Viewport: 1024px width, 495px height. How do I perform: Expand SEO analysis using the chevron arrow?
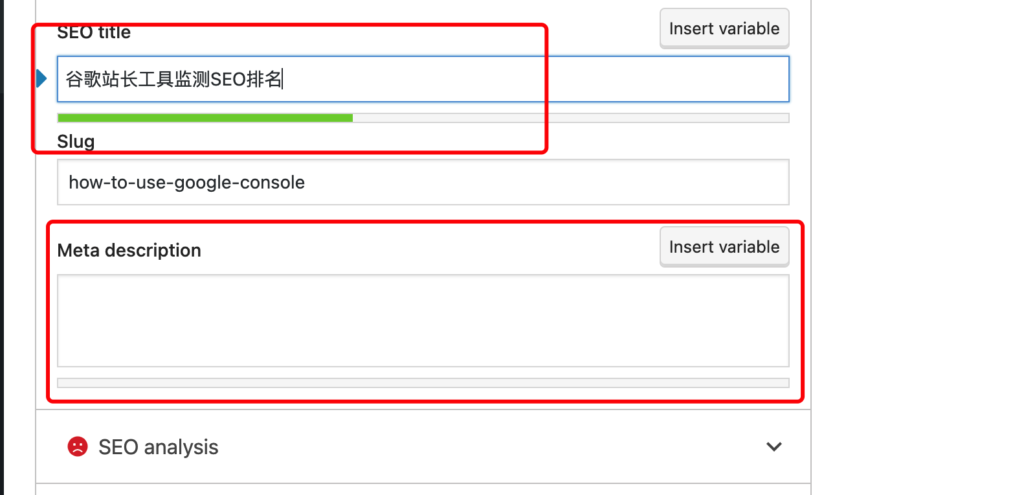(774, 447)
